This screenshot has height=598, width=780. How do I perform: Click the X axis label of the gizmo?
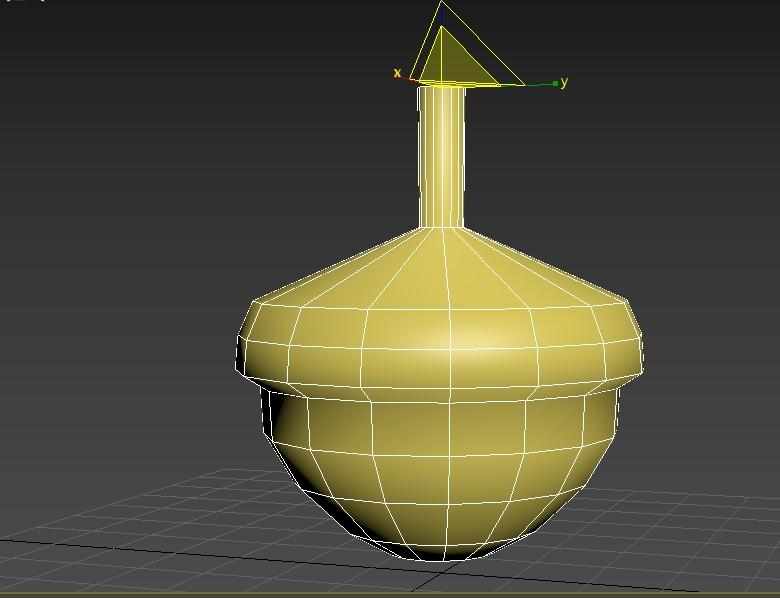(x=397, y=73)
